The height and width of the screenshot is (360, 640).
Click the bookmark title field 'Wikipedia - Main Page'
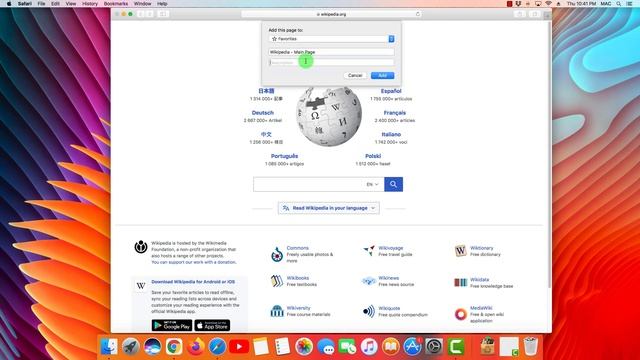point(331,52)
